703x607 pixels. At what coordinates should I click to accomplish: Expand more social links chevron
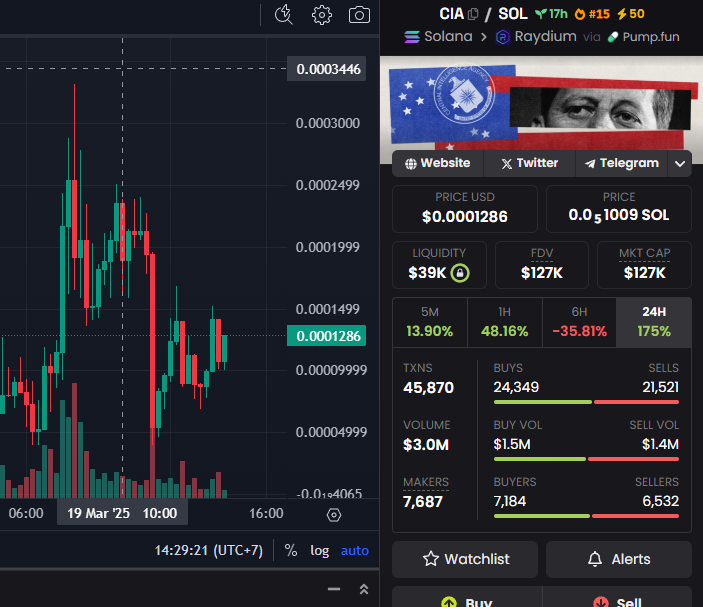point(680,164)
